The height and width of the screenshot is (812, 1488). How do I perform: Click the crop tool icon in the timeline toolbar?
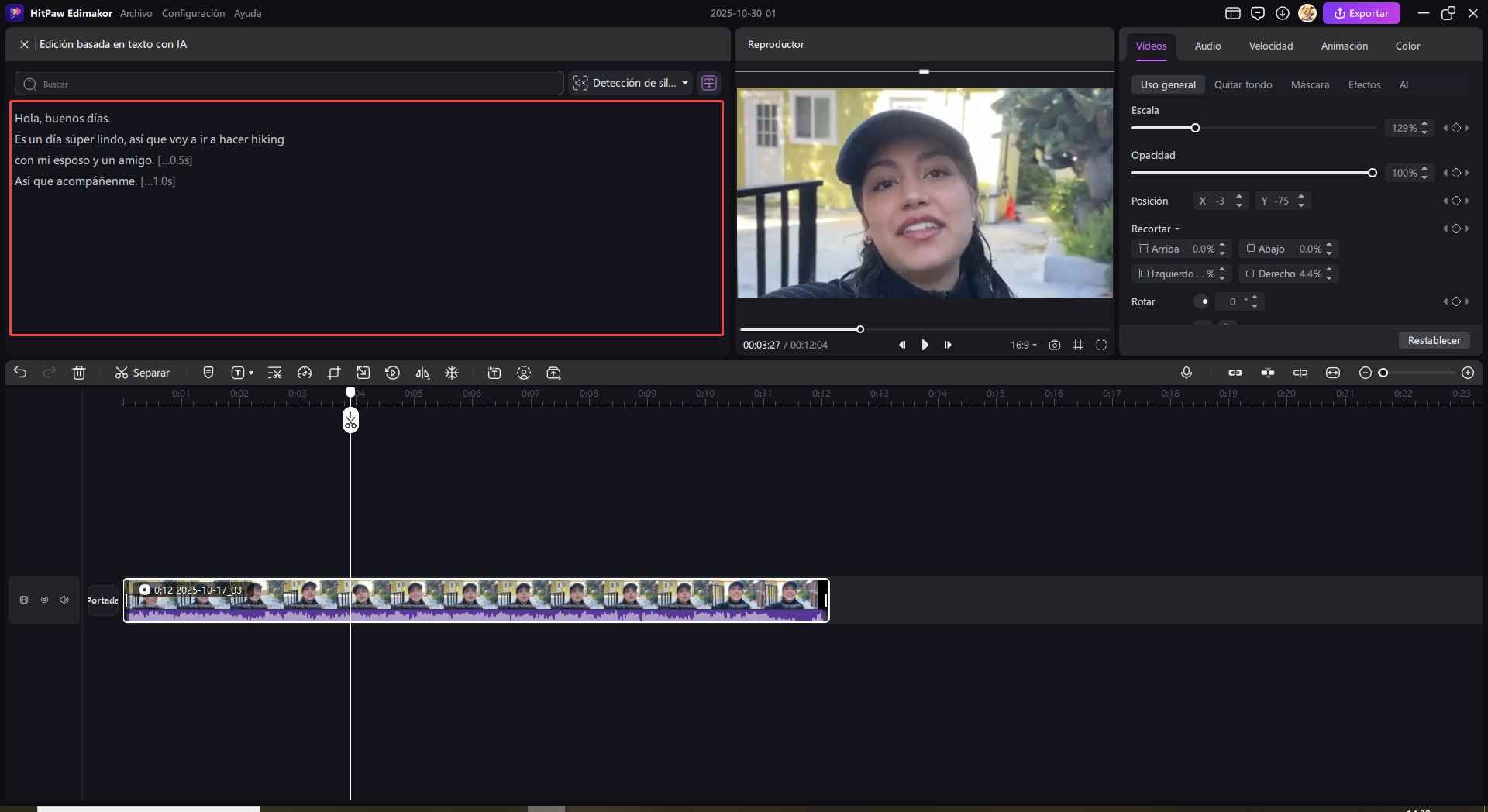tap(334, 373)
